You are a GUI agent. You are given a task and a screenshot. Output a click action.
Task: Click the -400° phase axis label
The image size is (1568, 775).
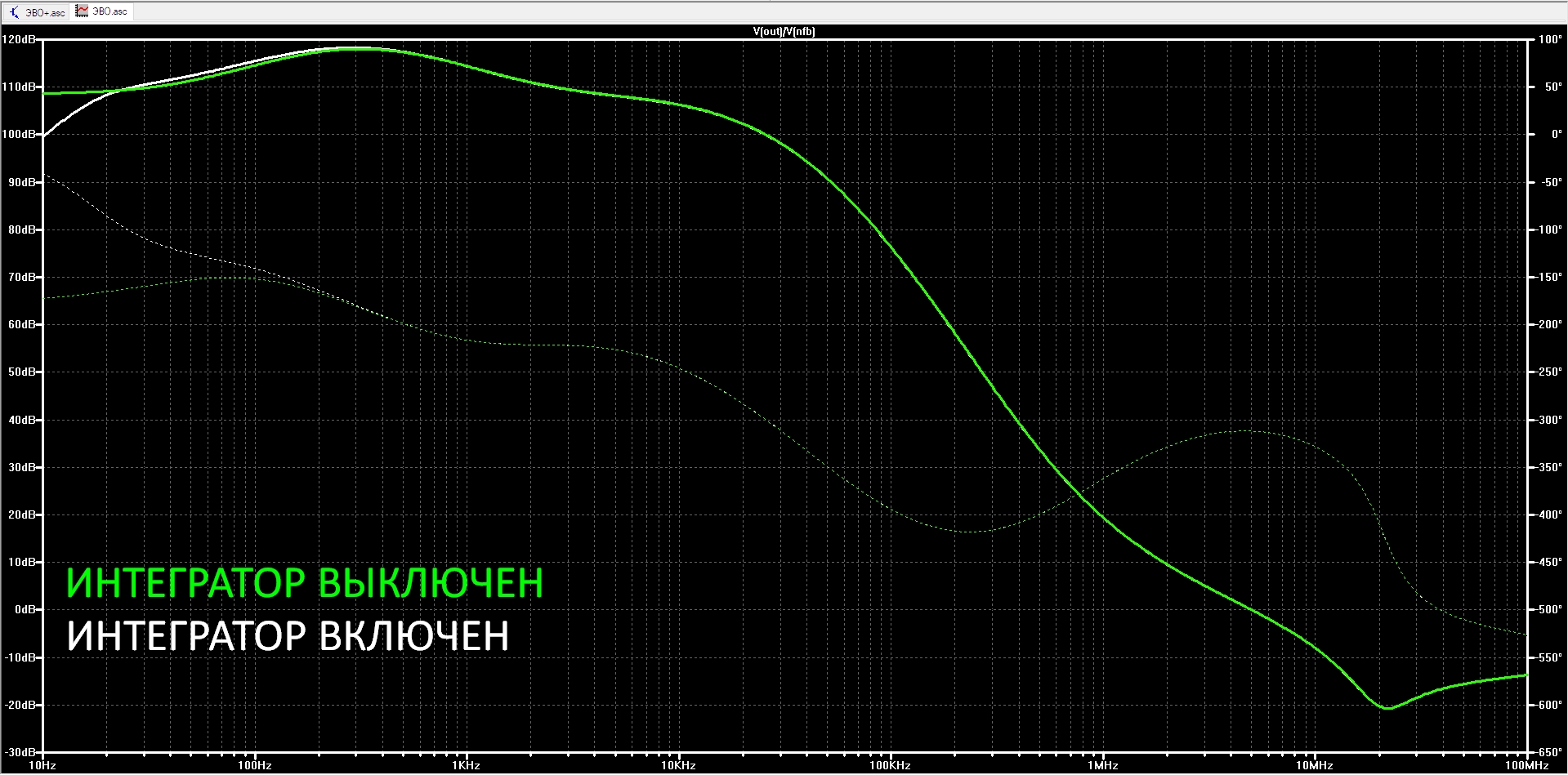[x=1548, y=514]
